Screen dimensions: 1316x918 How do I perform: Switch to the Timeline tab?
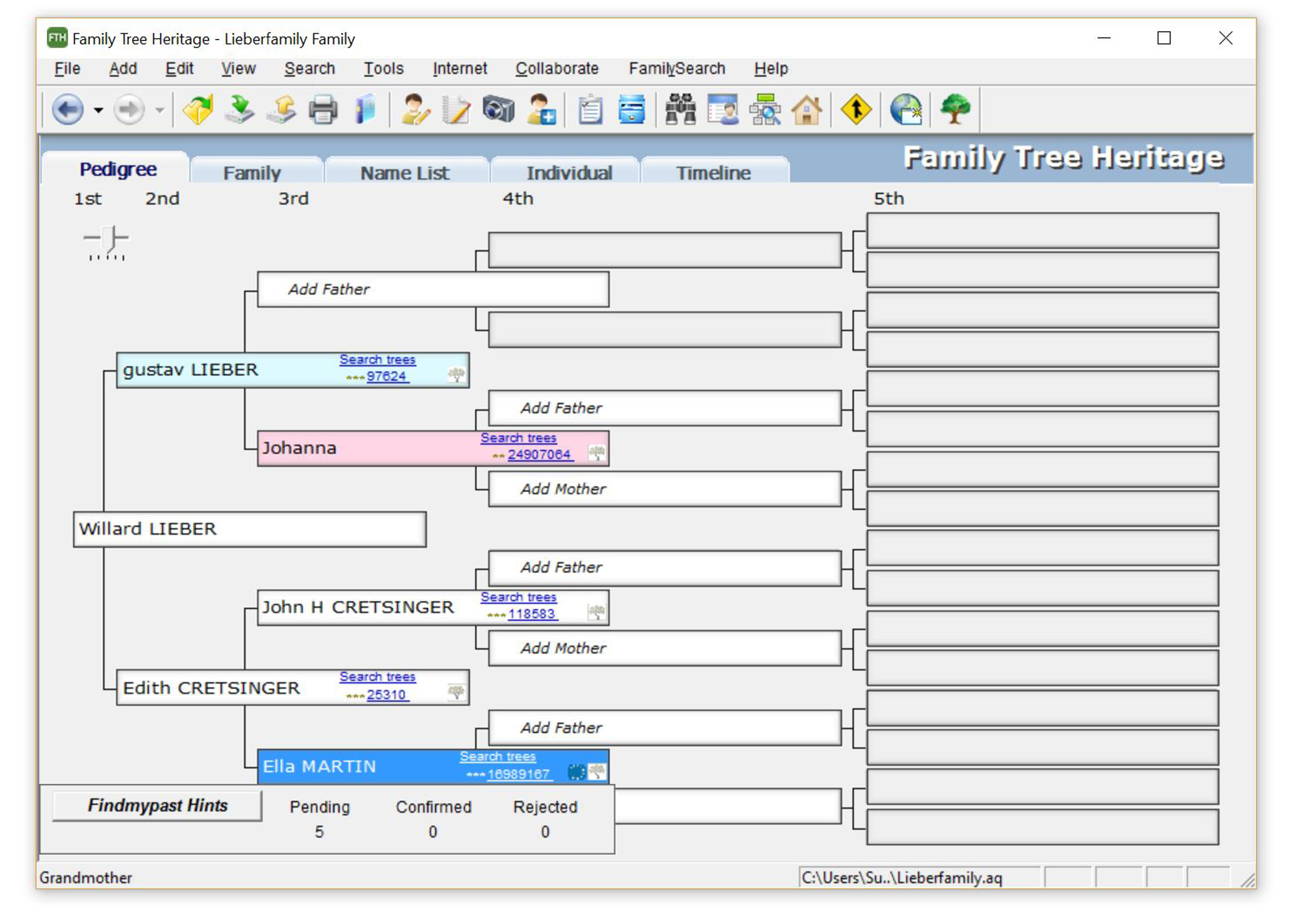pyautogui.click(x=714, y=172)
